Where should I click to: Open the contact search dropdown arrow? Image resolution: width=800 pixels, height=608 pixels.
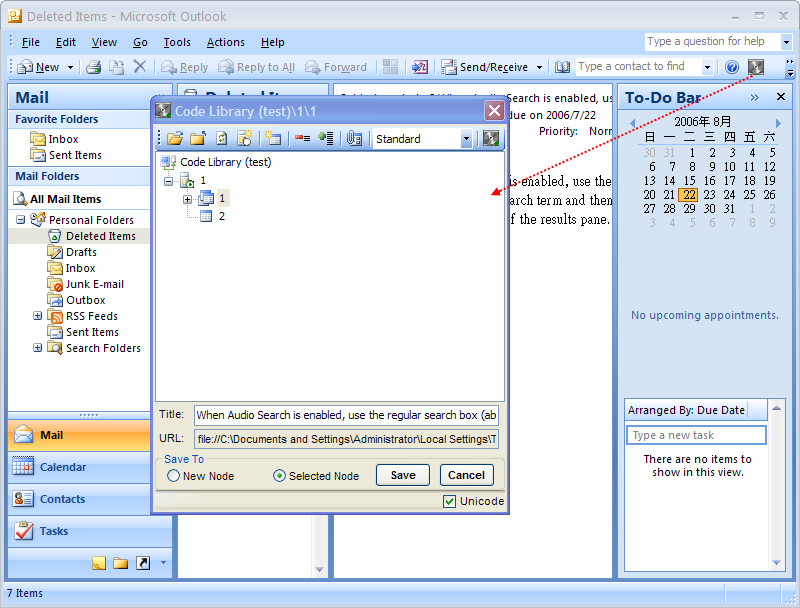(707, 67)
